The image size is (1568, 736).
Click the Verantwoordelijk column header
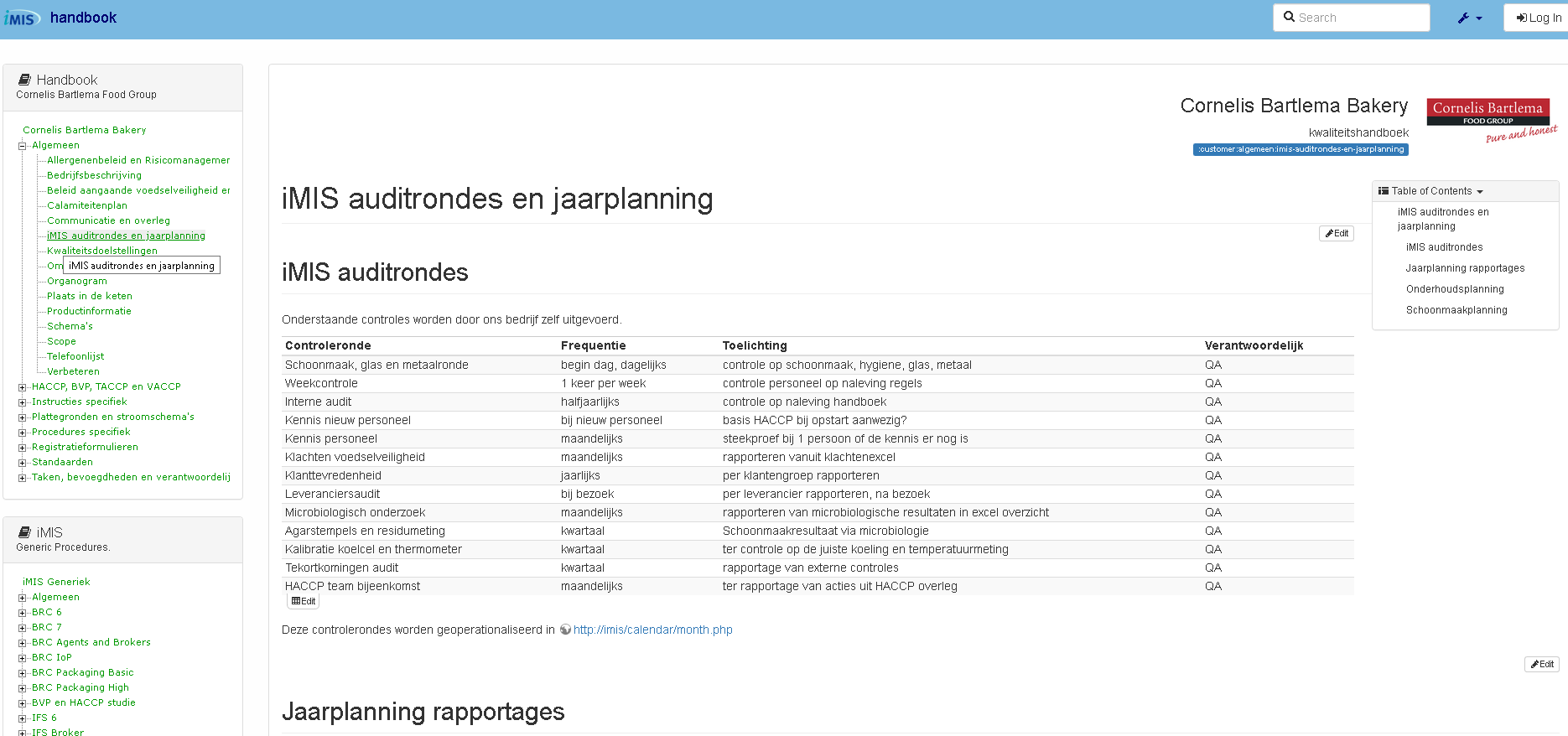(1254, 345)
